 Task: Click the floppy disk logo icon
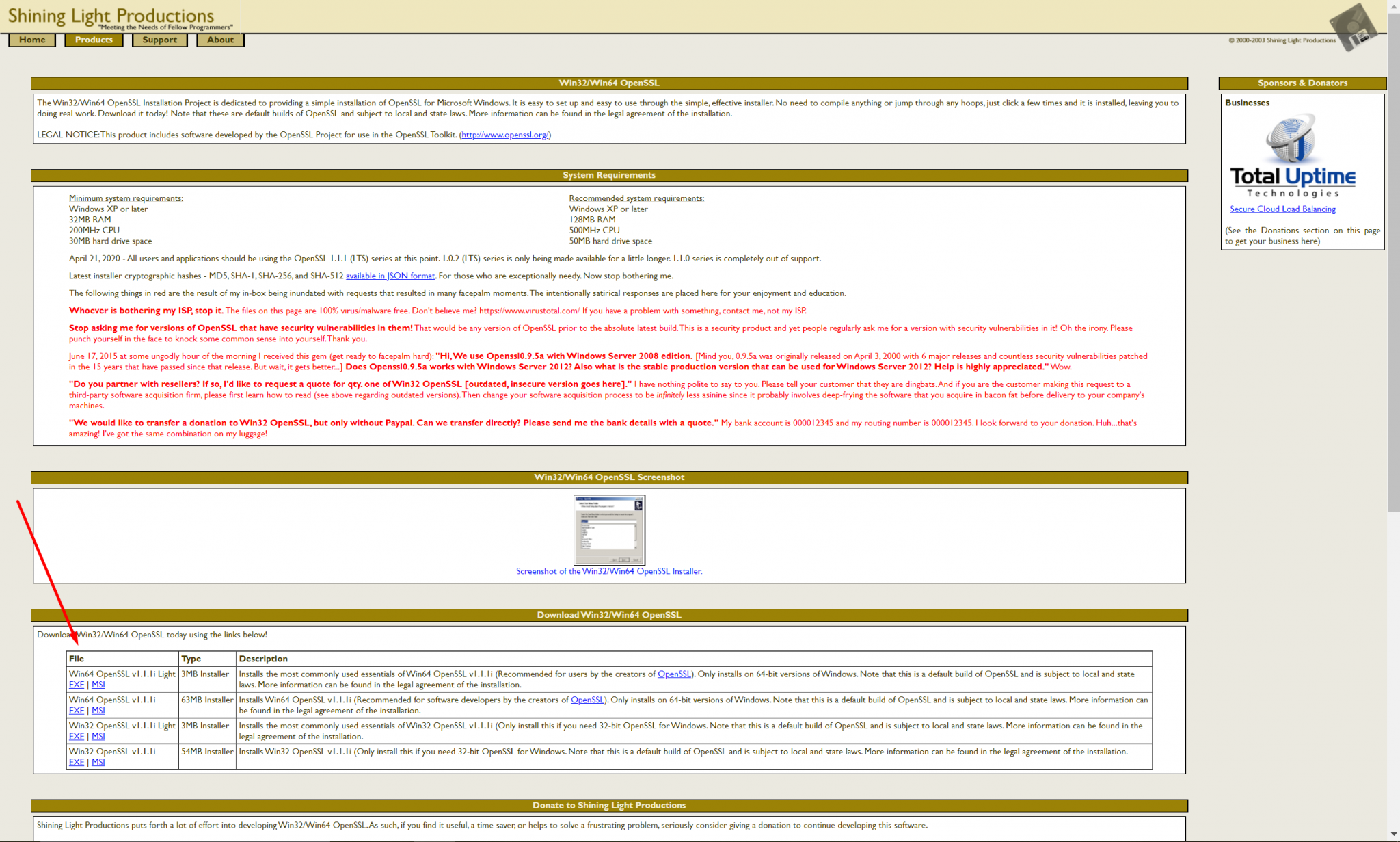point(1353,27)
